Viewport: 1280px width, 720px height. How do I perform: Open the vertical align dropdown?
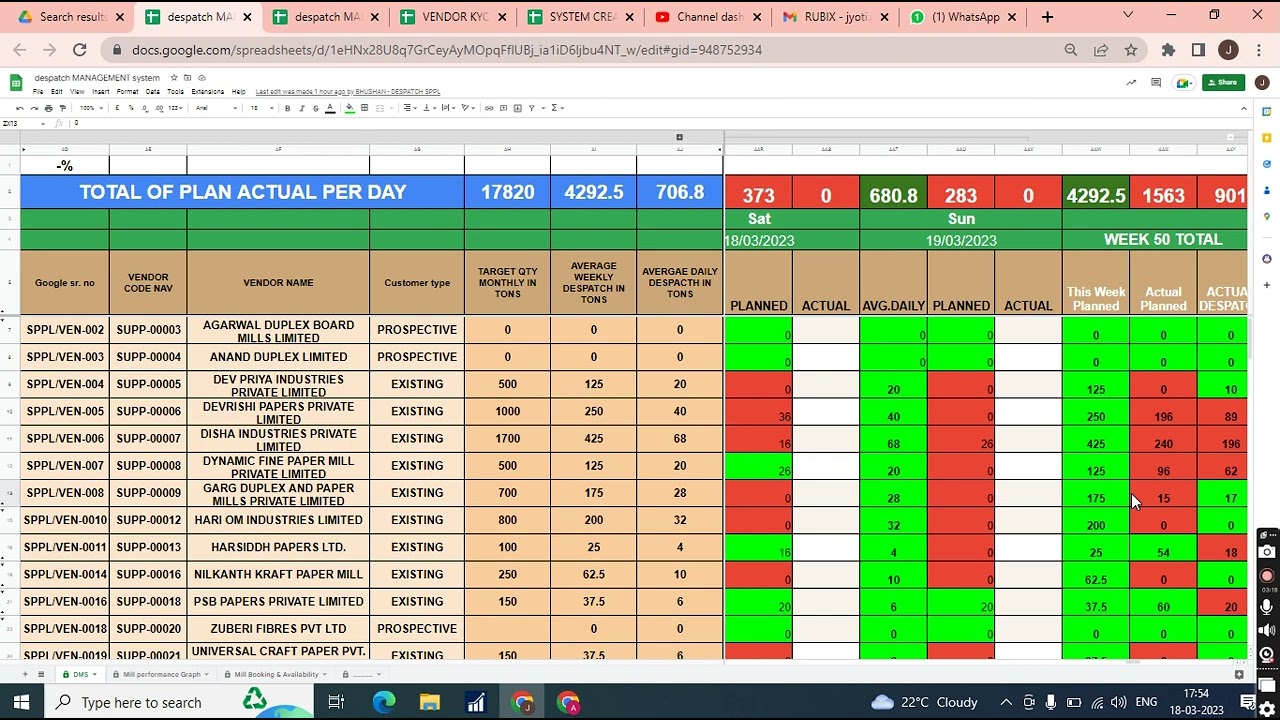click(429, 108)
